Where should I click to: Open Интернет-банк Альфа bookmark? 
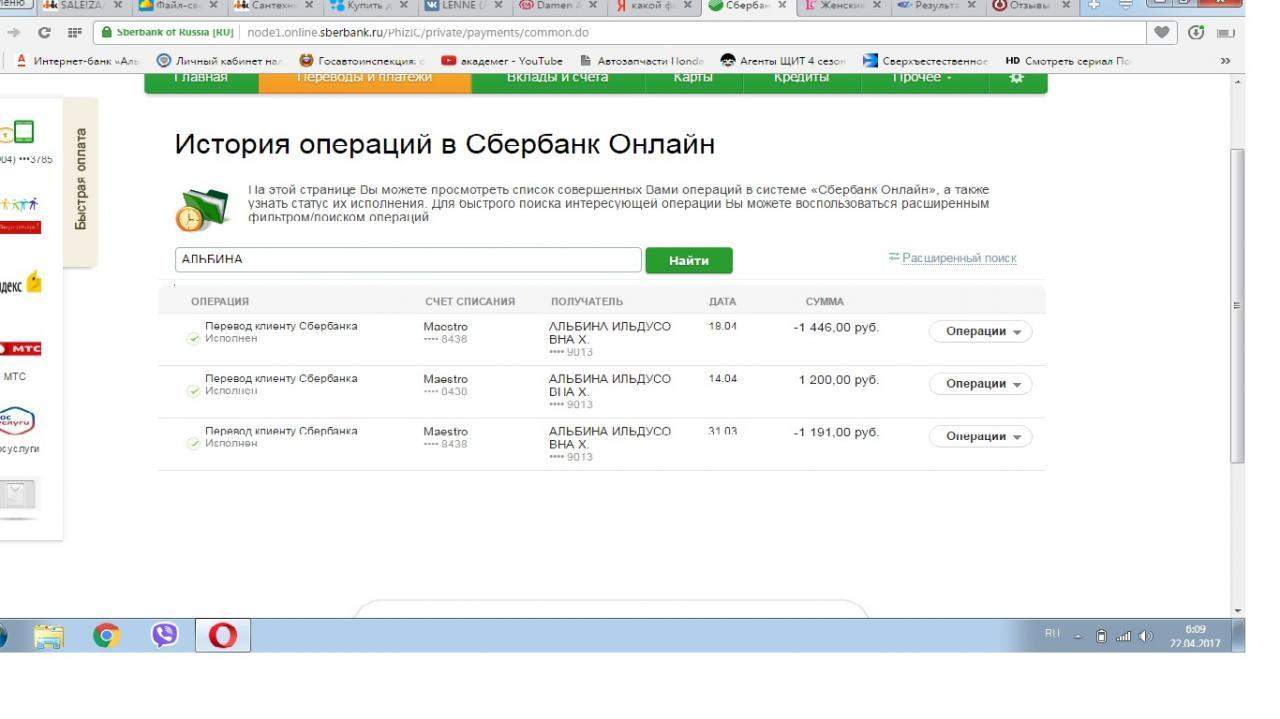(x=78, y=61)
